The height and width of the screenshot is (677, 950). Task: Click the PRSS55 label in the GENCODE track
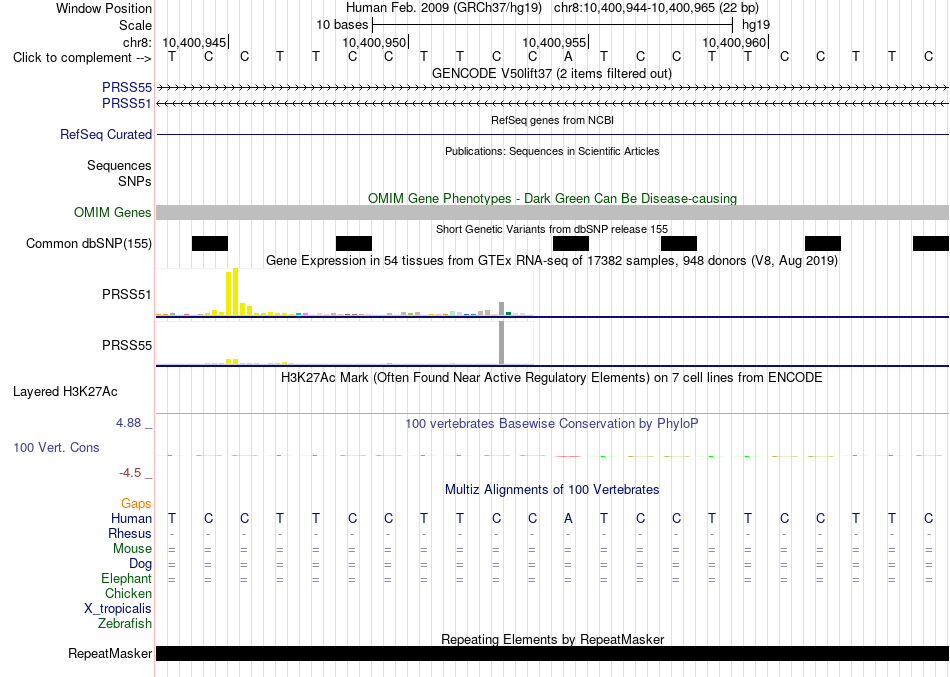[127, 87]
